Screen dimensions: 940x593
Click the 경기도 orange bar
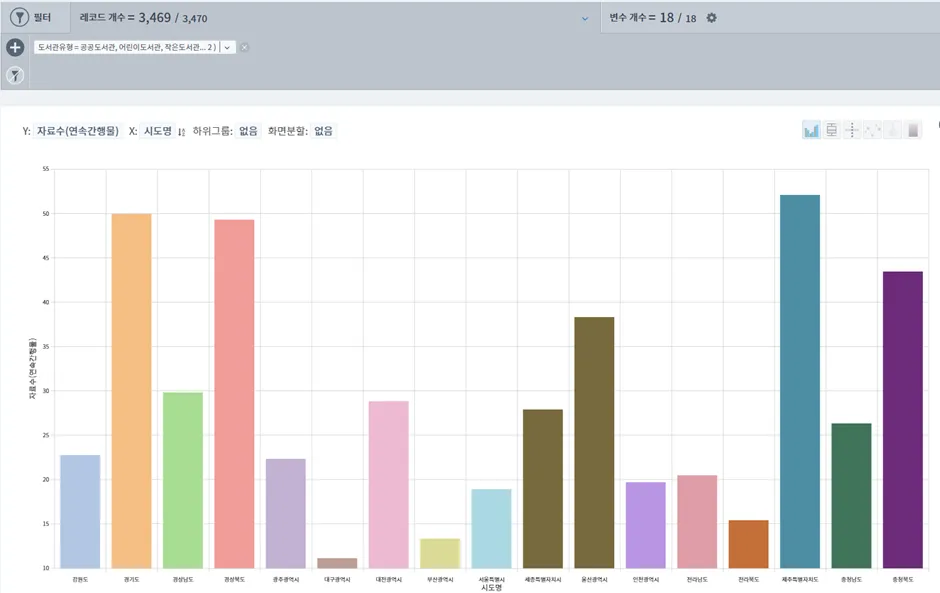[x=131, y=391]
